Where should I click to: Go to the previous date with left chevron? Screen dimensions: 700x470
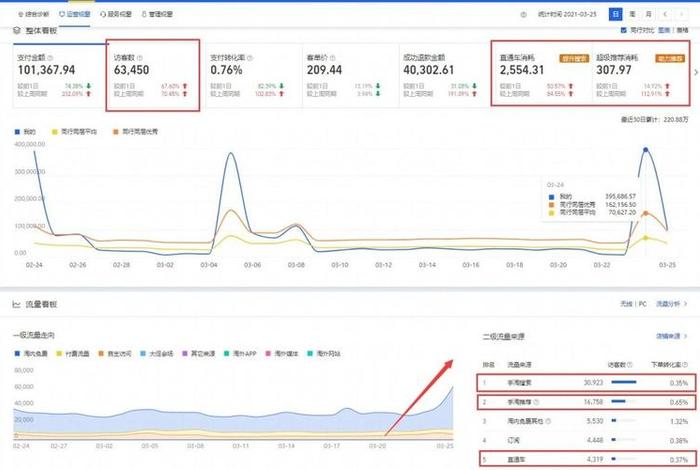pyautogui.click(x=665, y=14)
